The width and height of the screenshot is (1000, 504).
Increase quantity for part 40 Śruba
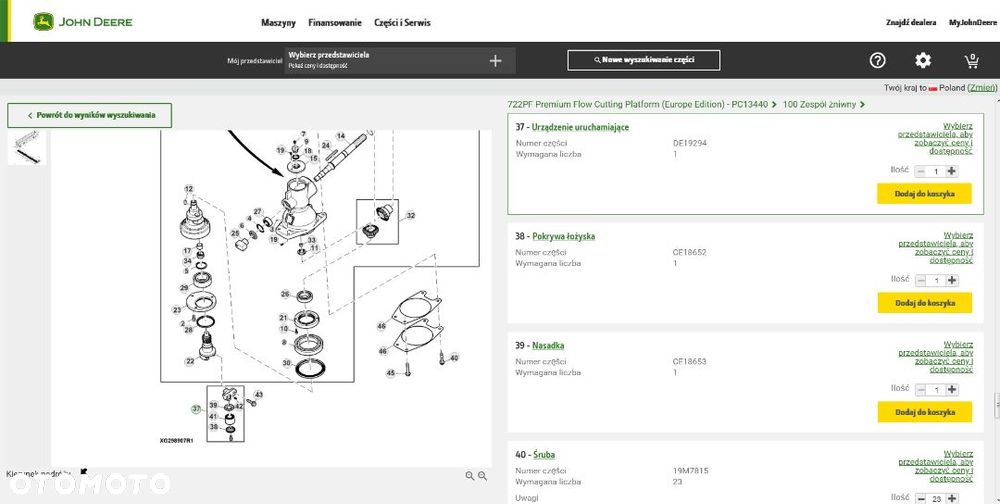tap(952, 498)
